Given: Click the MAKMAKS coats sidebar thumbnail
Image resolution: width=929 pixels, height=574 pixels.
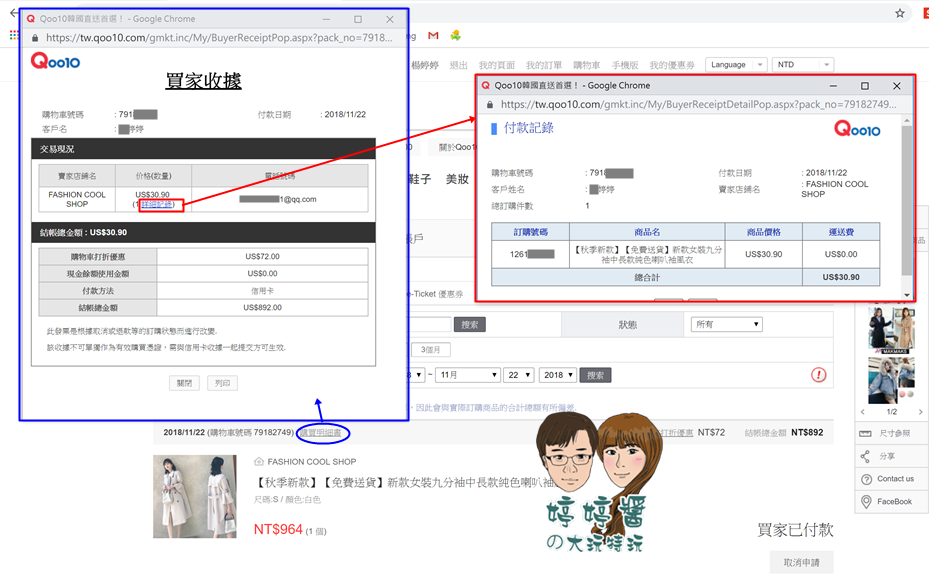Looking at the screenshot, I should tap(892, 330).
